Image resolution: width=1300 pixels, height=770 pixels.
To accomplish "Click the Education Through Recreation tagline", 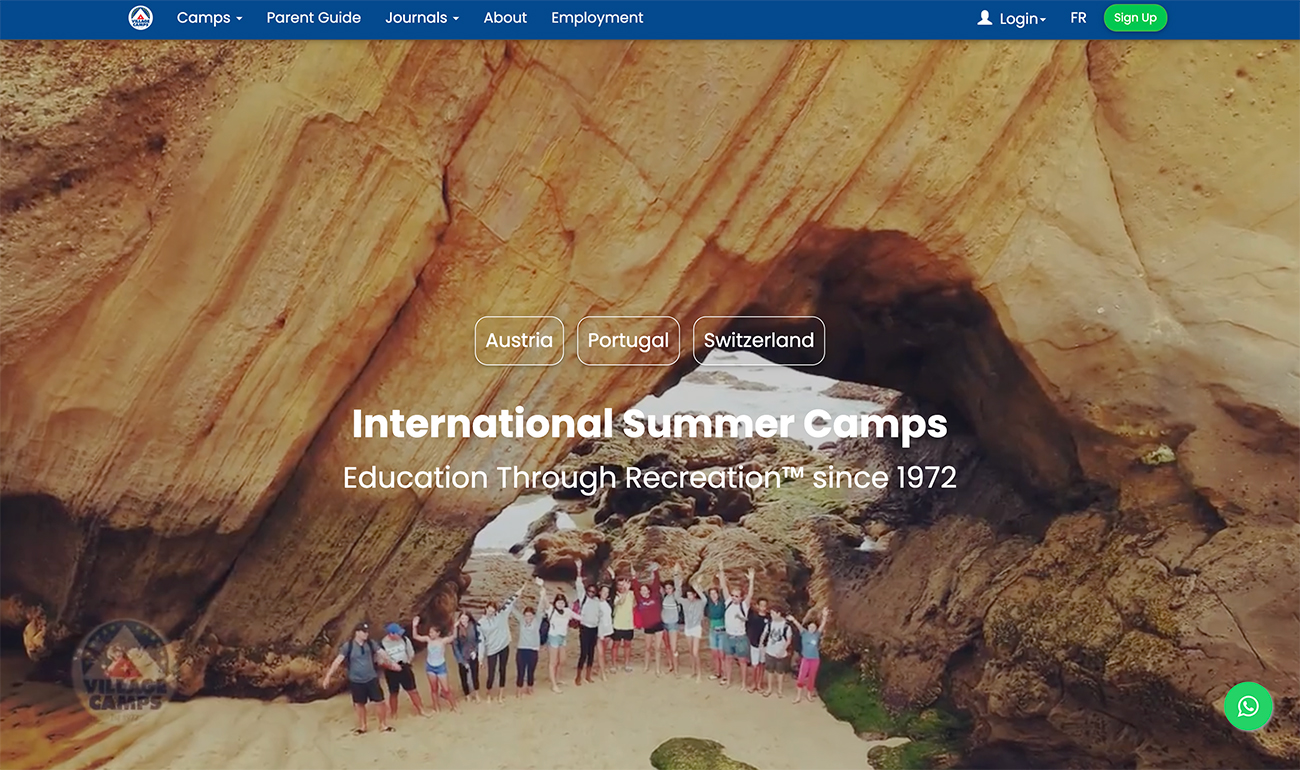I will point(650,477).
